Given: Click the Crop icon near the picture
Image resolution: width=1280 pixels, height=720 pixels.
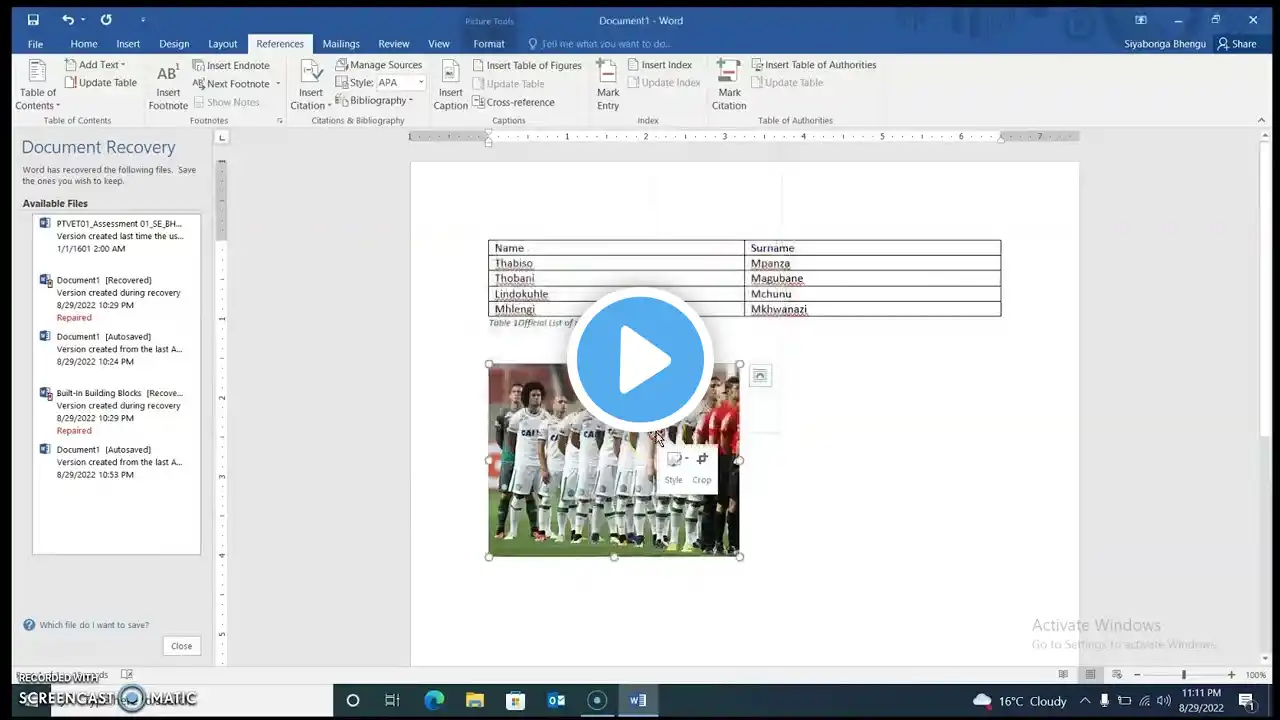Looking at the screenshot, I should (x=702, y=460).
